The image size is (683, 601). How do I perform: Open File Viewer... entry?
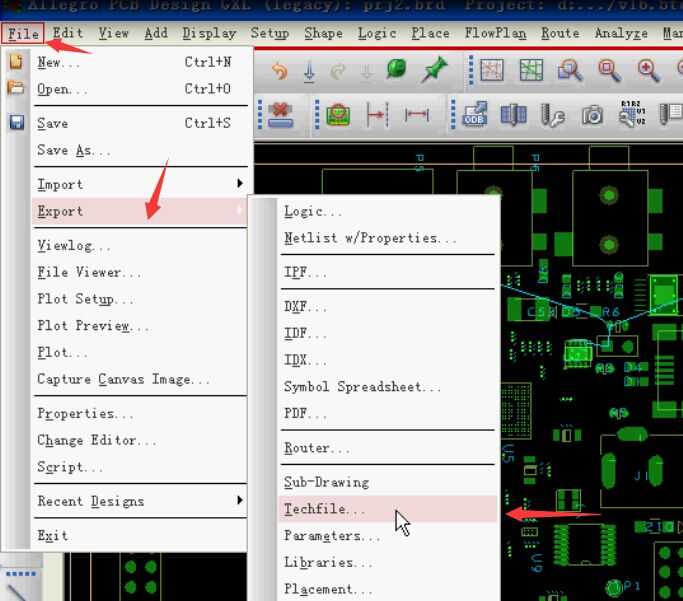click(x=141, y=273)
